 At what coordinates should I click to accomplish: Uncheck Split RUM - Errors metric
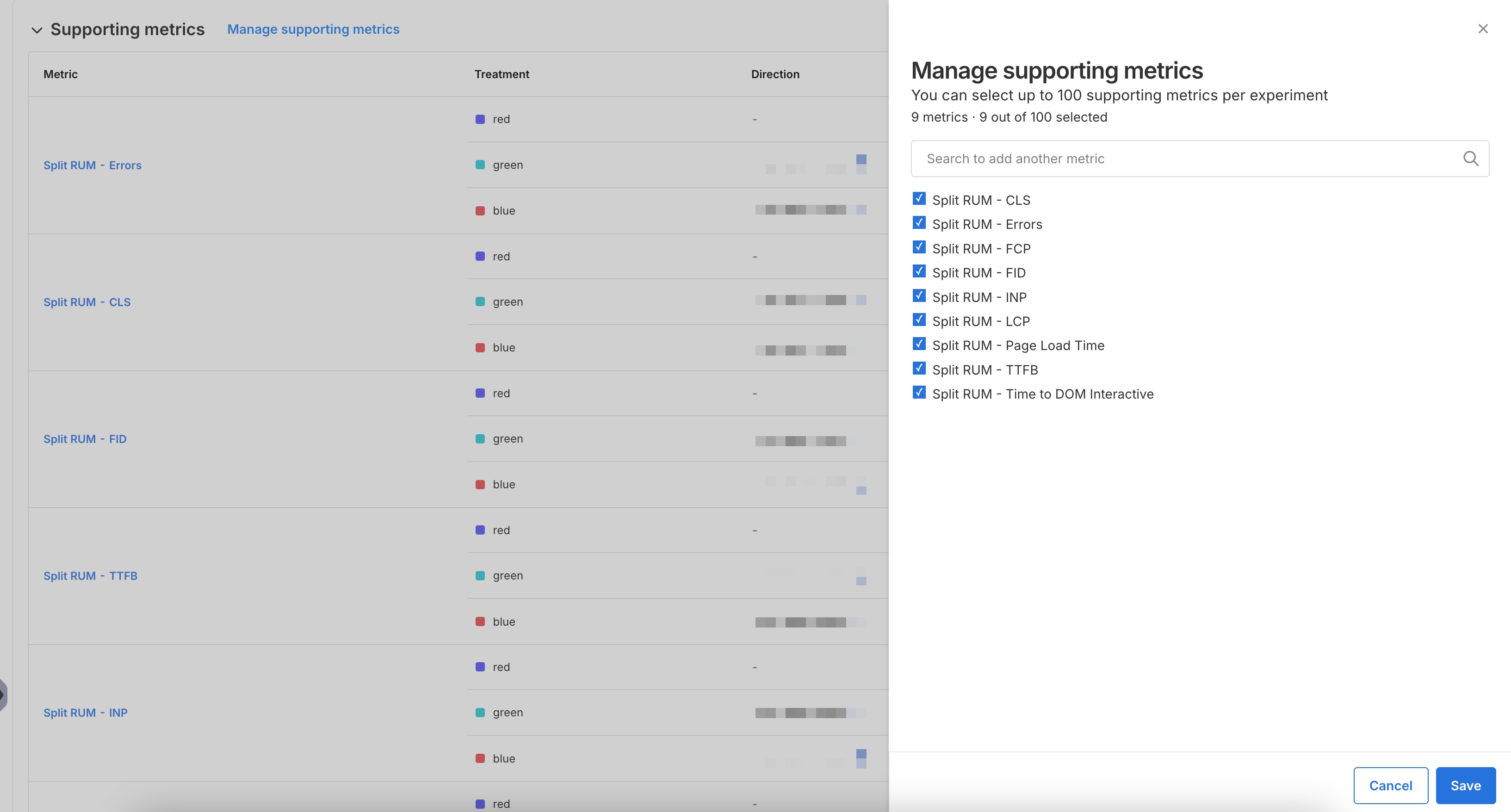click(919, 223)
